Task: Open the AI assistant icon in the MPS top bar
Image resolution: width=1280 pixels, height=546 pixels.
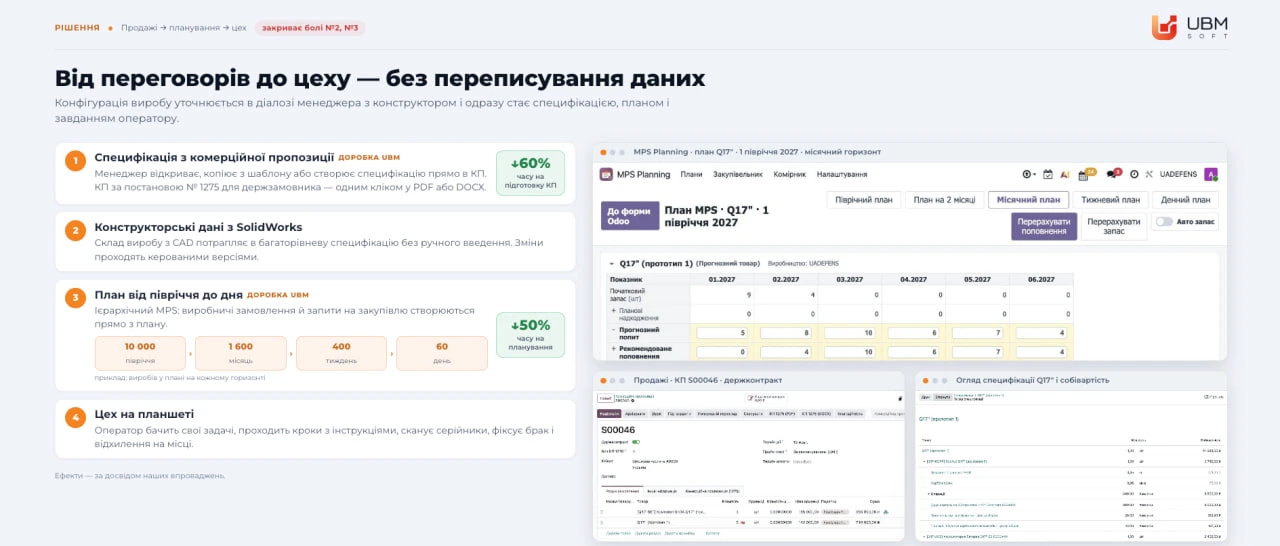Action: pyautogui.click(x=1065, y=174)
